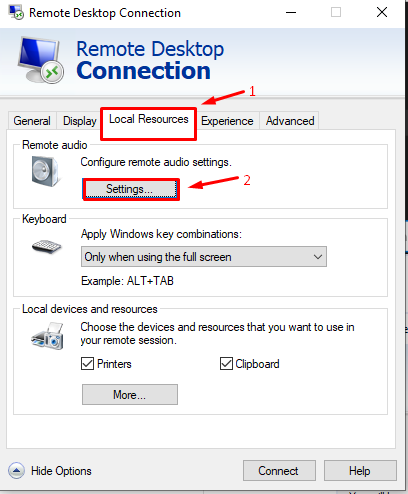
Task: Collapse the dialog with Hide Options
Action: coord(61,471)
